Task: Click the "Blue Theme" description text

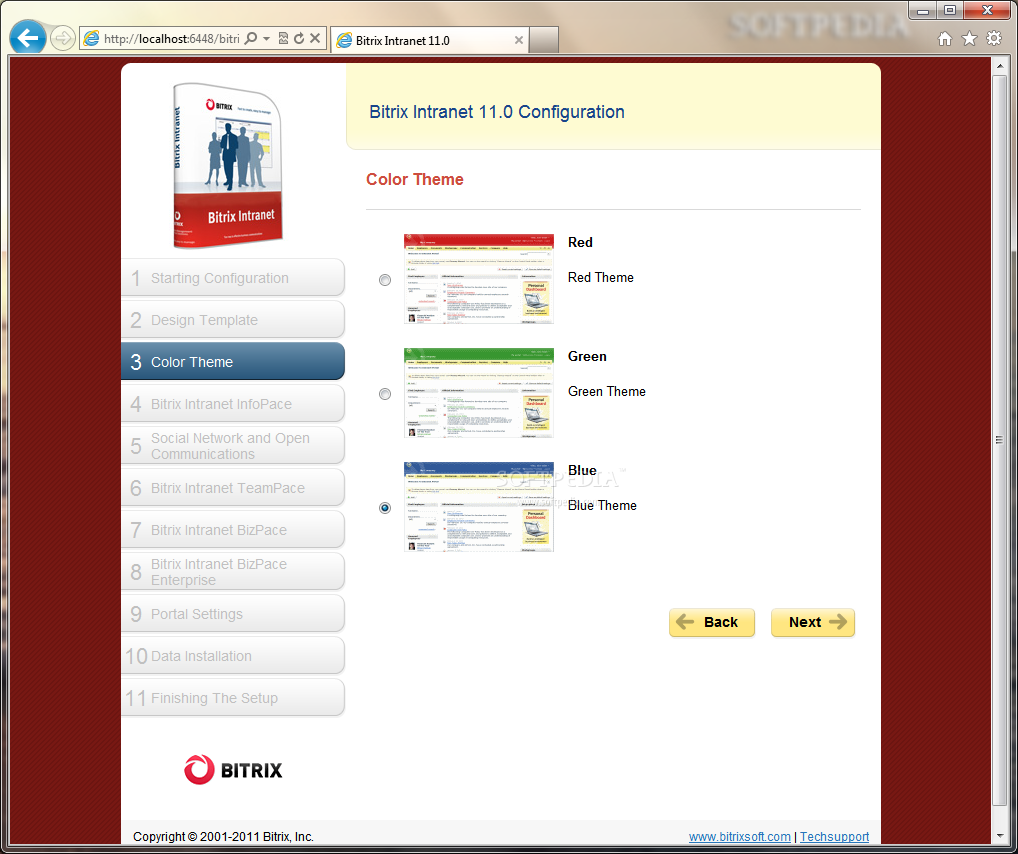Action: pyautogui.click(x=602, y=505)
